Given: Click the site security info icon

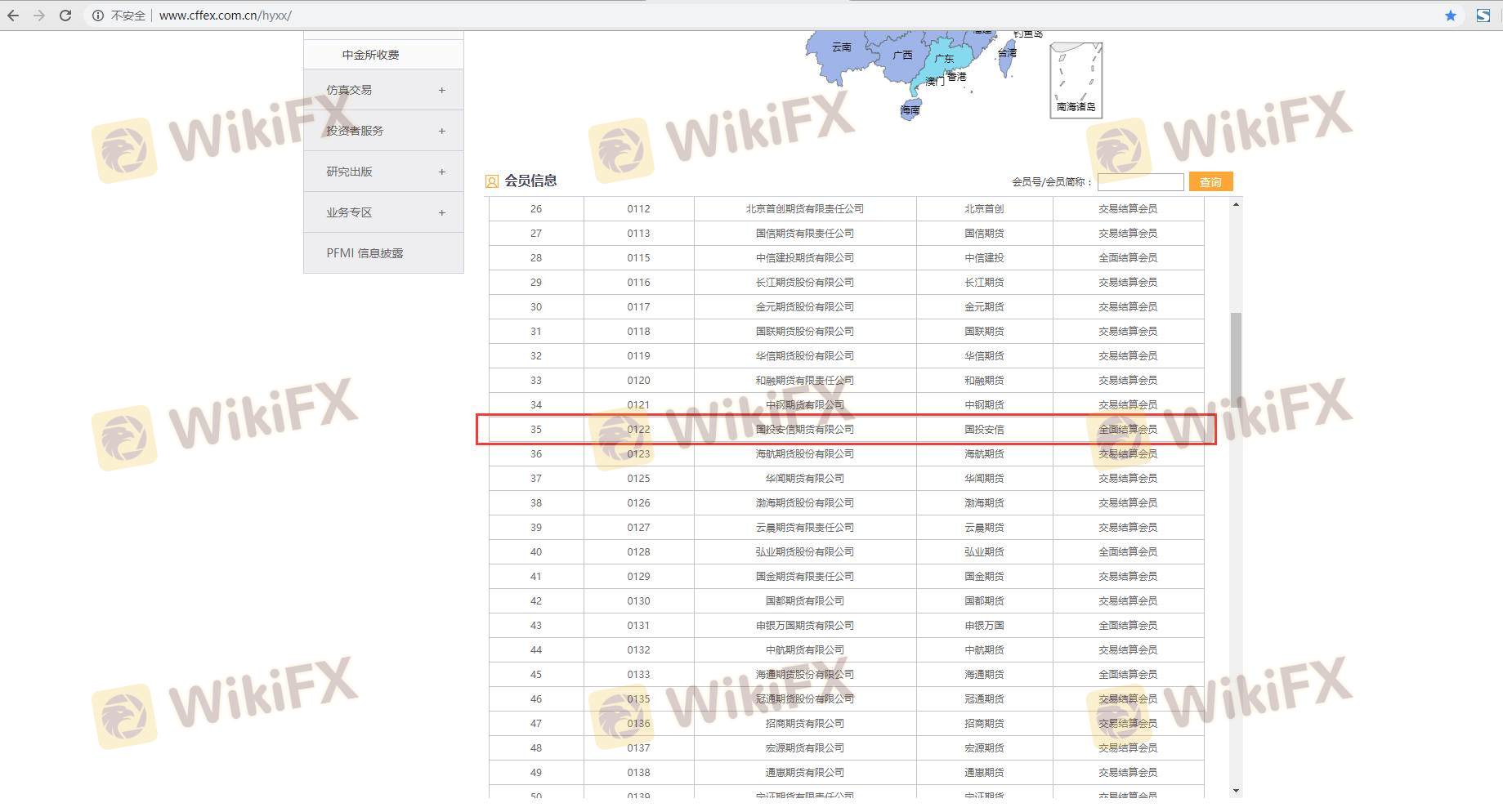Looking at the screenshot, I should 98,16.
